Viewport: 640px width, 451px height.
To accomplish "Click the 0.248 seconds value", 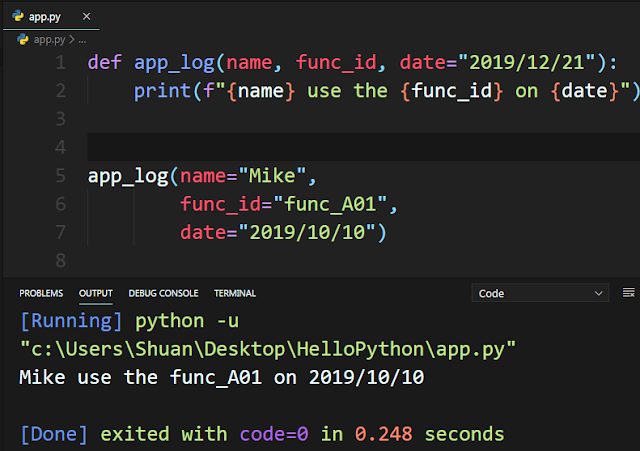I will 384,434.
